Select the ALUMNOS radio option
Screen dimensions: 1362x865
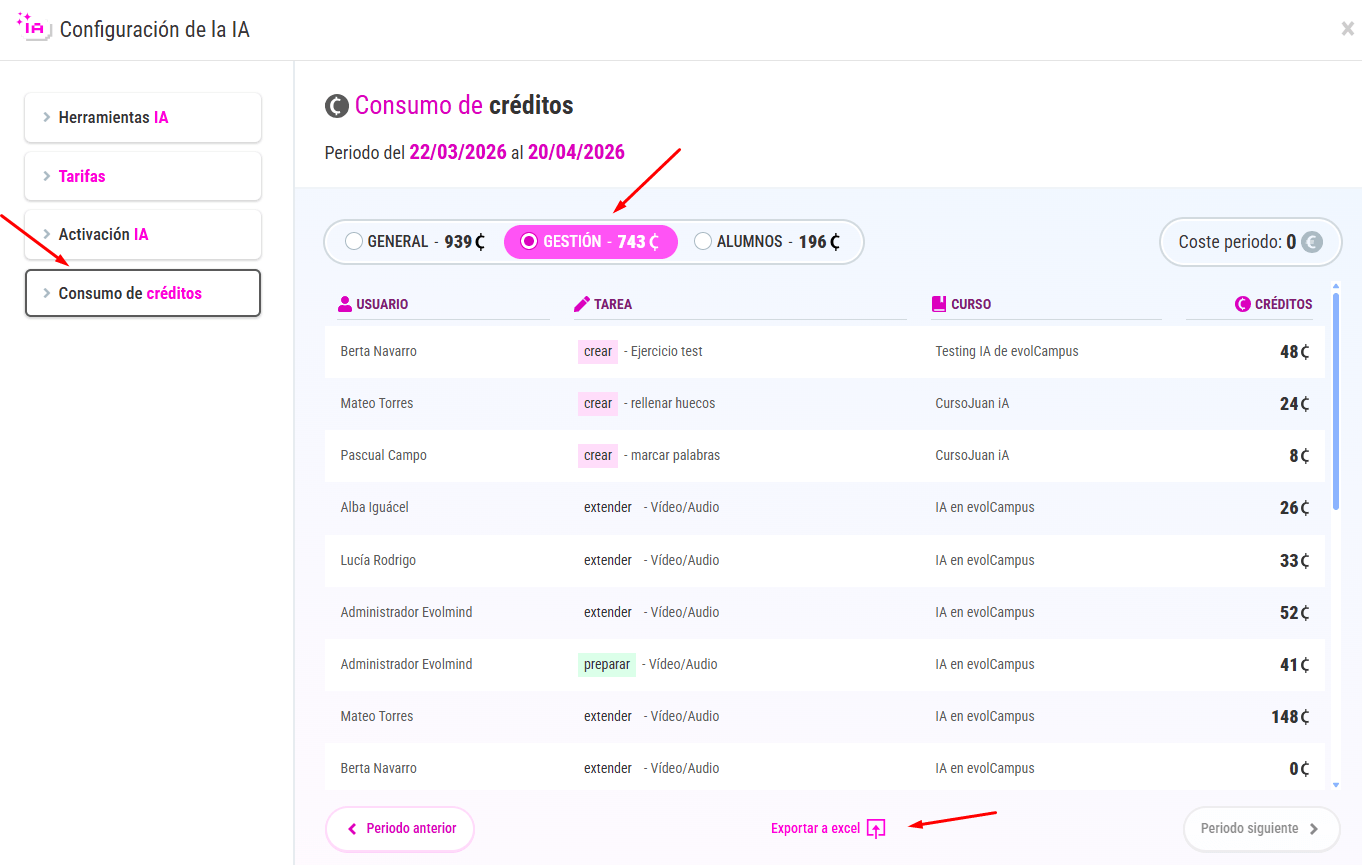pos(703,241)
